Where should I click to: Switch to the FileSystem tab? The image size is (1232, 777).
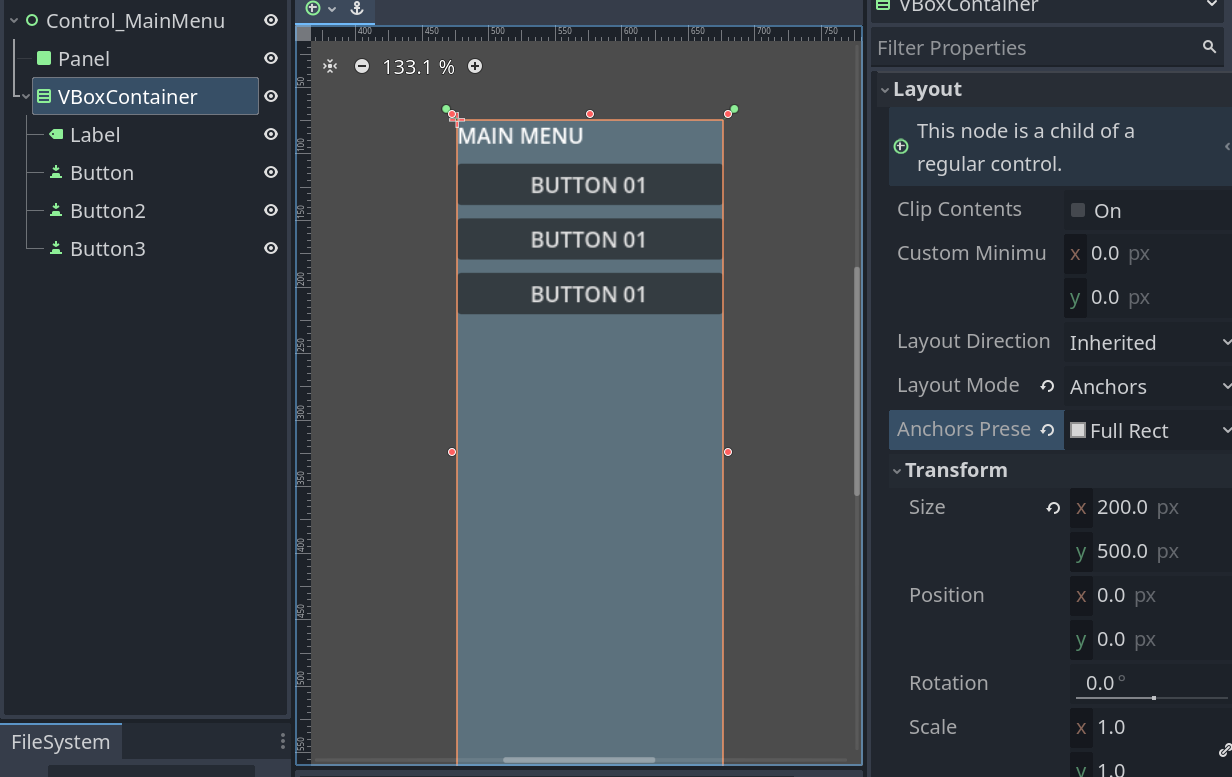60,742
